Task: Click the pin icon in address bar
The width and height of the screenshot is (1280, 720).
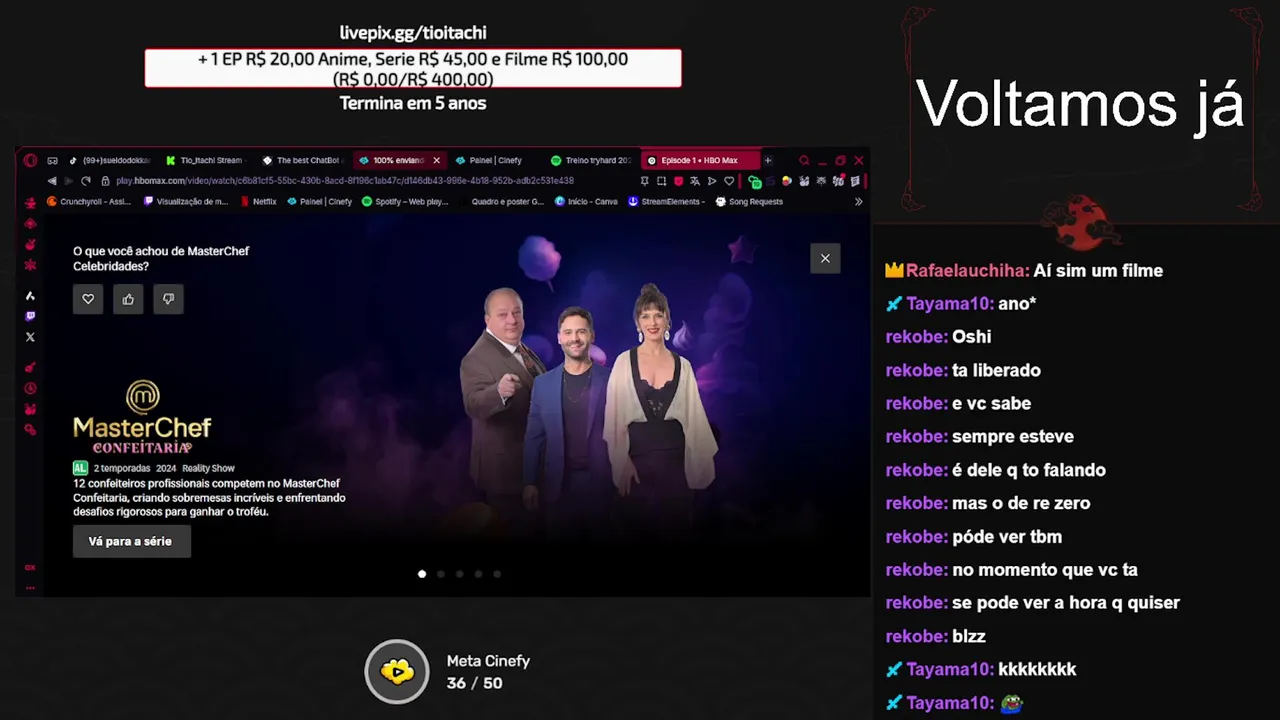Action: click(645, 181)
